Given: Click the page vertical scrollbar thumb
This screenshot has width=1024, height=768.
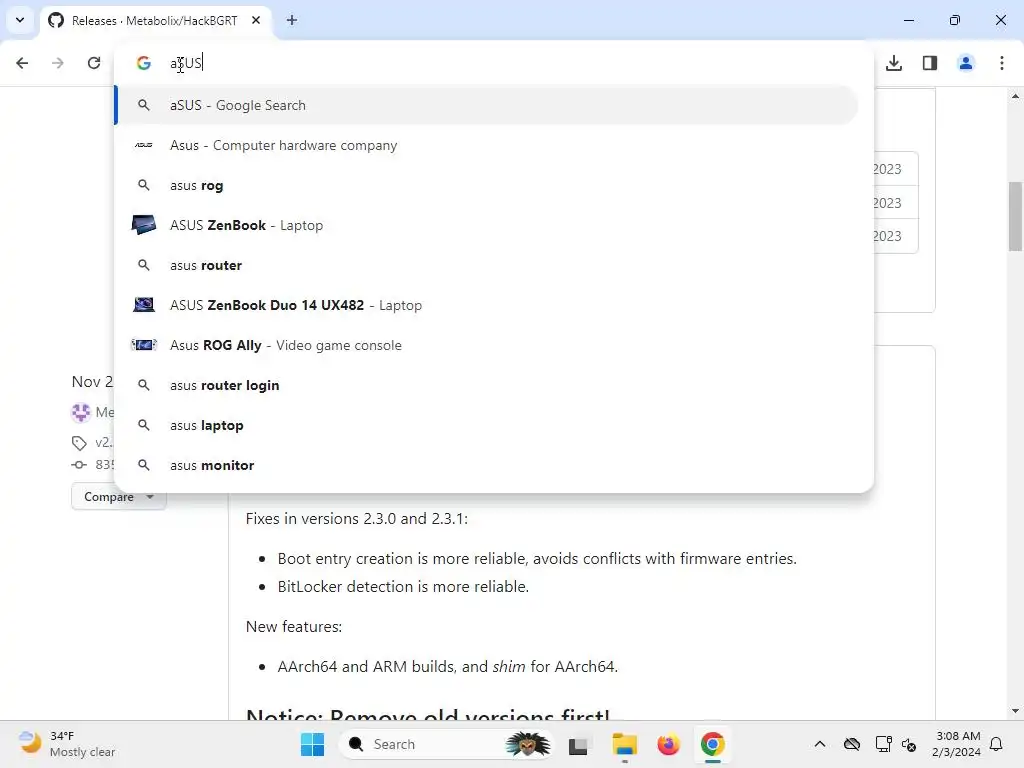Looking at the screenshot, I should coord(1015,216).
